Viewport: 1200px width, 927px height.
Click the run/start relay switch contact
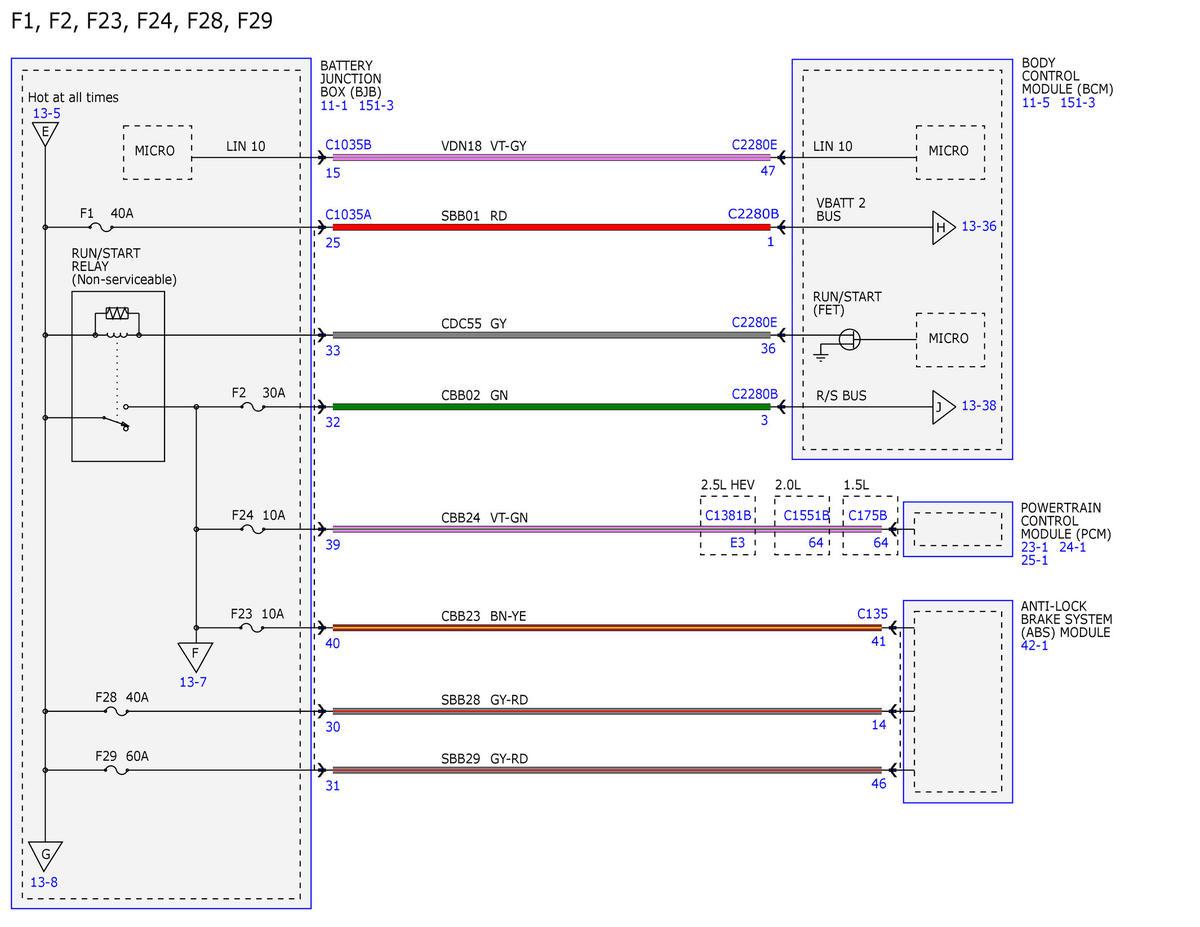pos(117,418)
